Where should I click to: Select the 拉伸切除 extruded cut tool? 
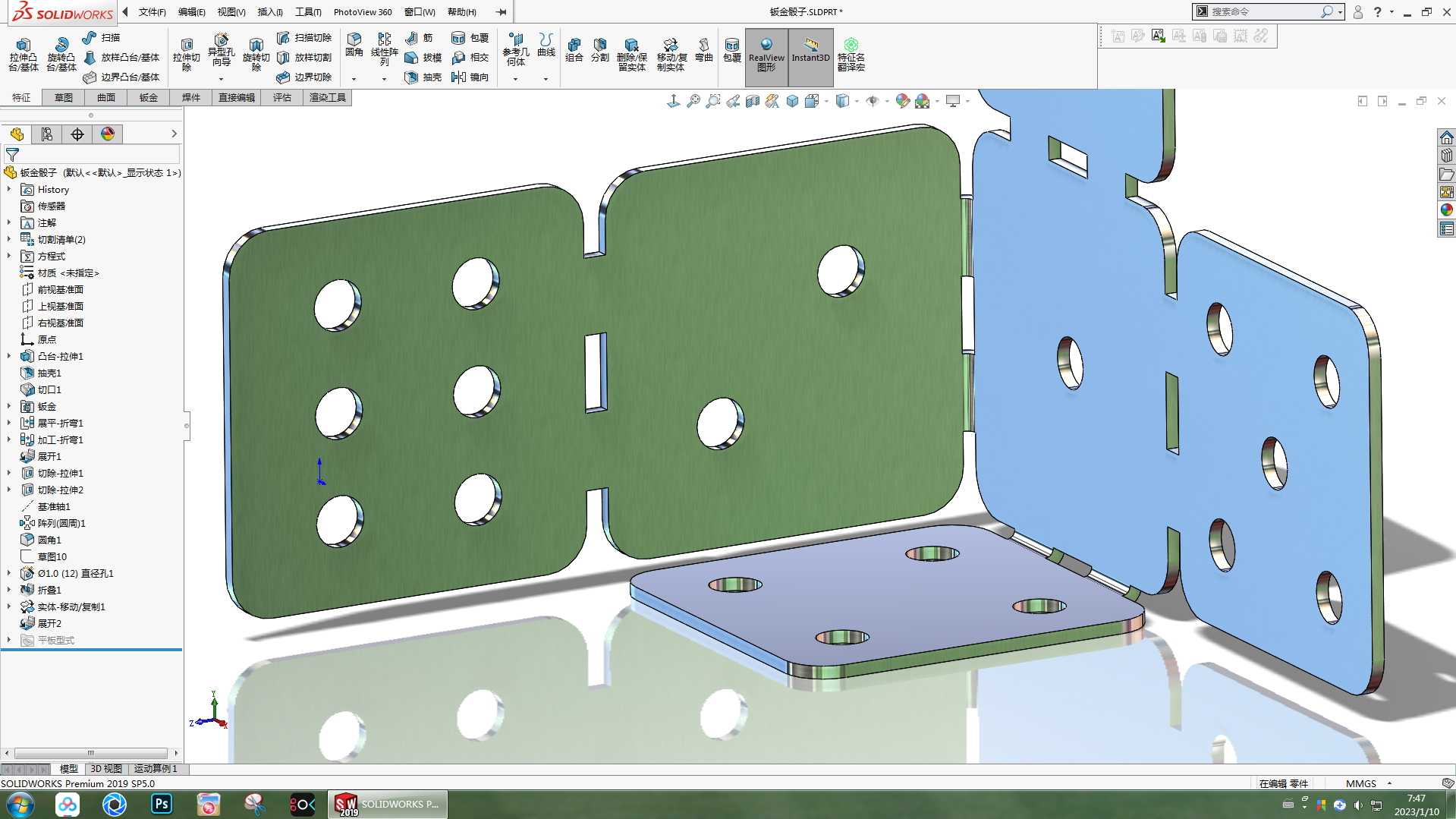coord(186,55)
